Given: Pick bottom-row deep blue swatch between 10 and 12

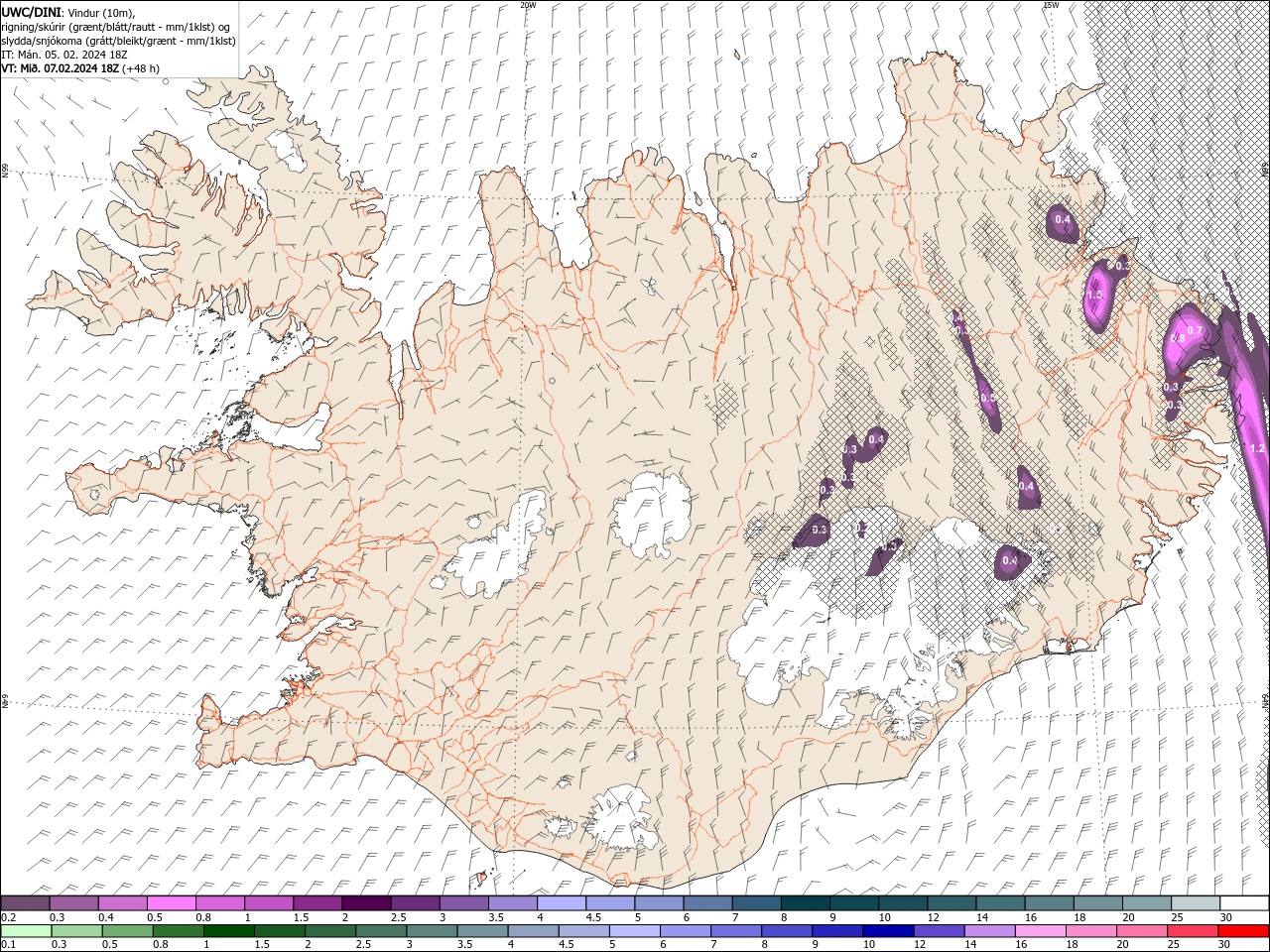Looking at the screenshot, I should [888, 931].
